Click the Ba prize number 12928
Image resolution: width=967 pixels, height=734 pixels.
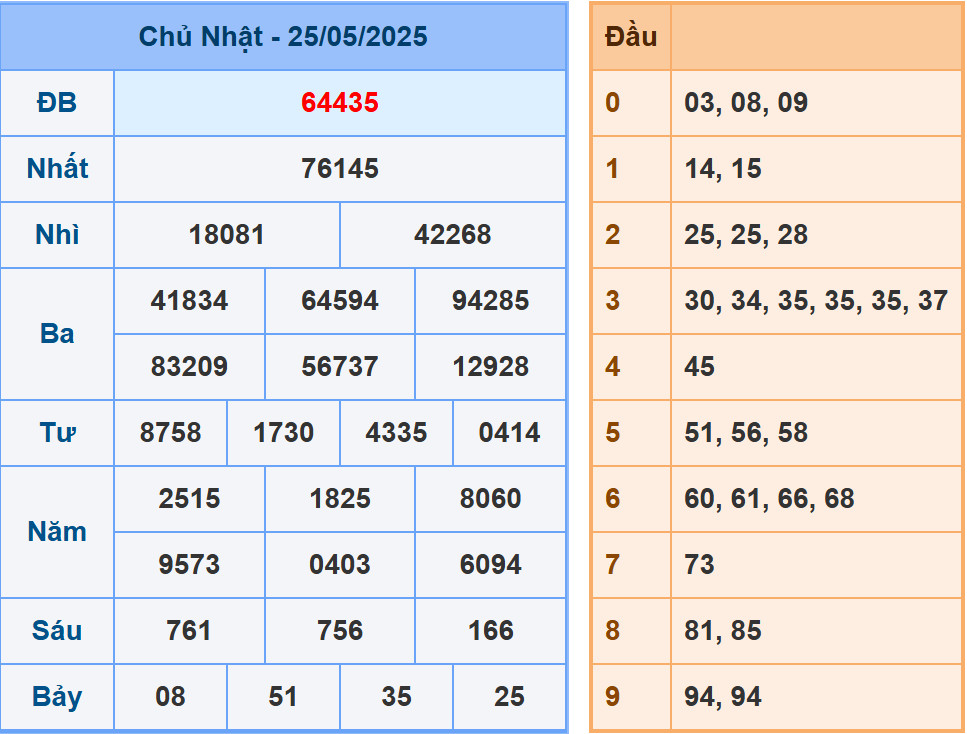(x=490, y=367)
